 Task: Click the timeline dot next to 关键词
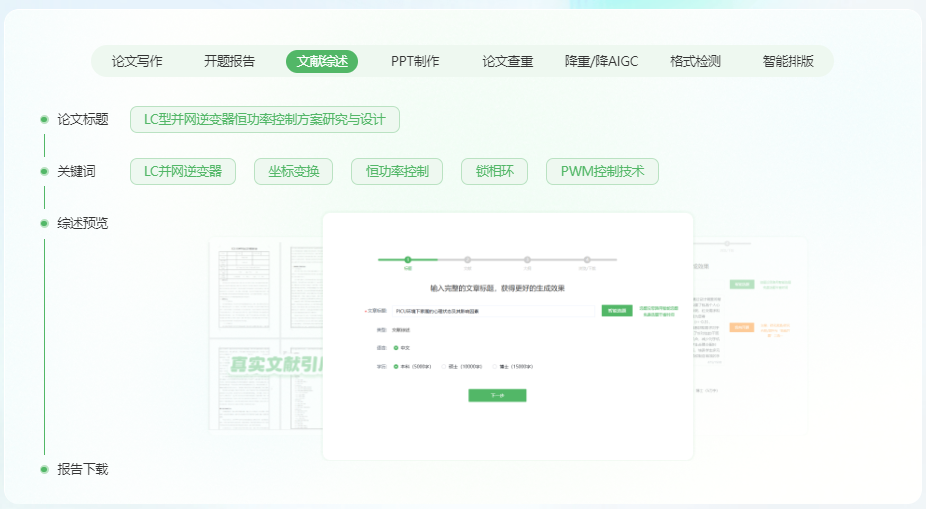(44, 171)
